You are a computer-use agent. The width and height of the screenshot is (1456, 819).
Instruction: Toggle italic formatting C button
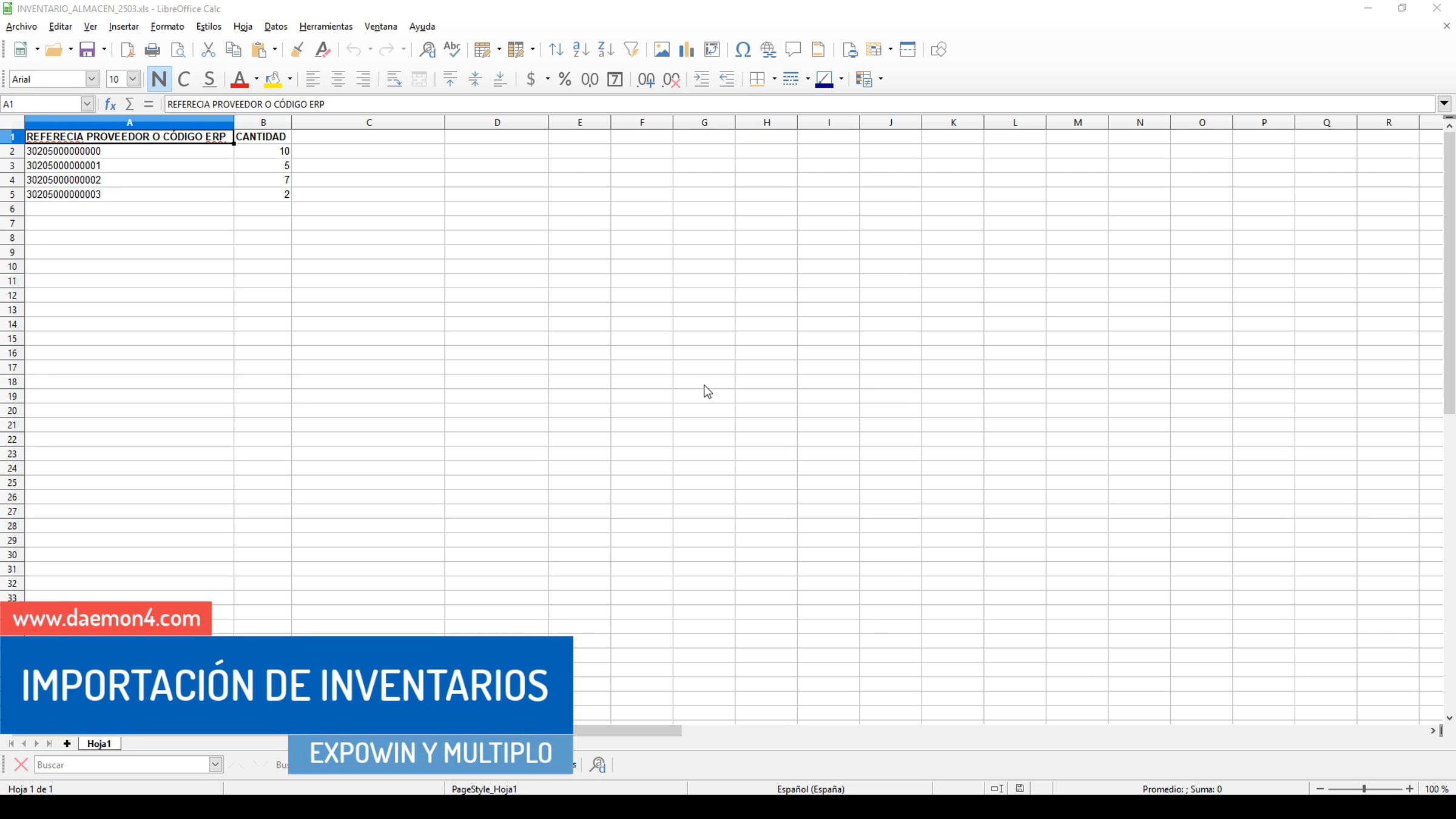[x=184, y=79]
